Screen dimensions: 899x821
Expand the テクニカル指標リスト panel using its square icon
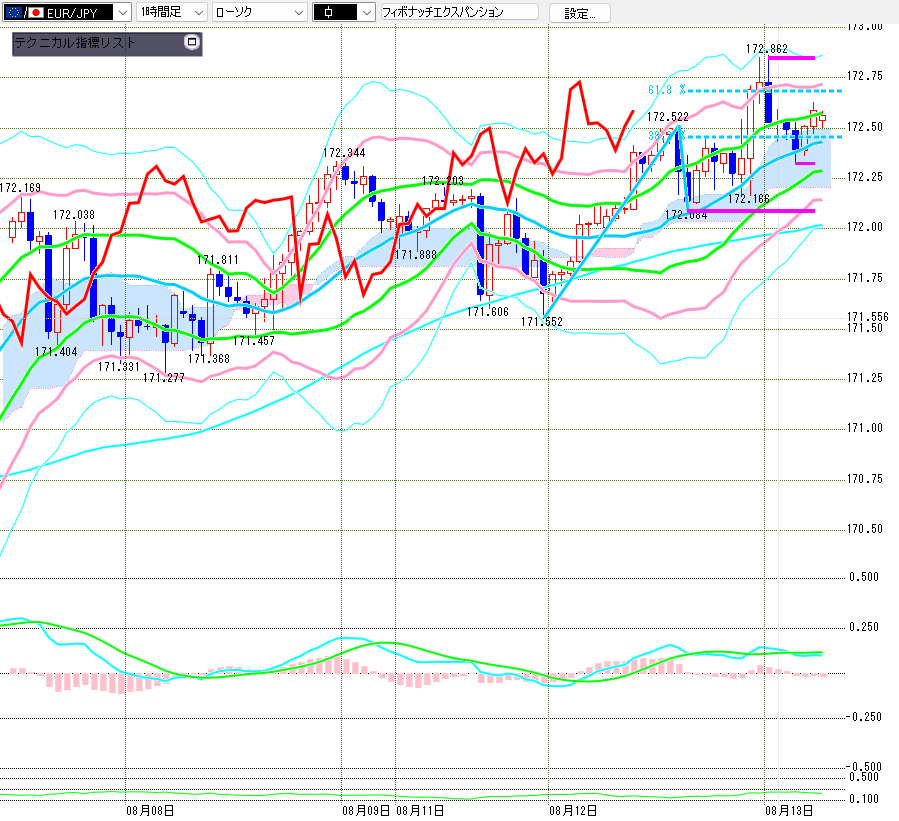[x=192, y=42]
